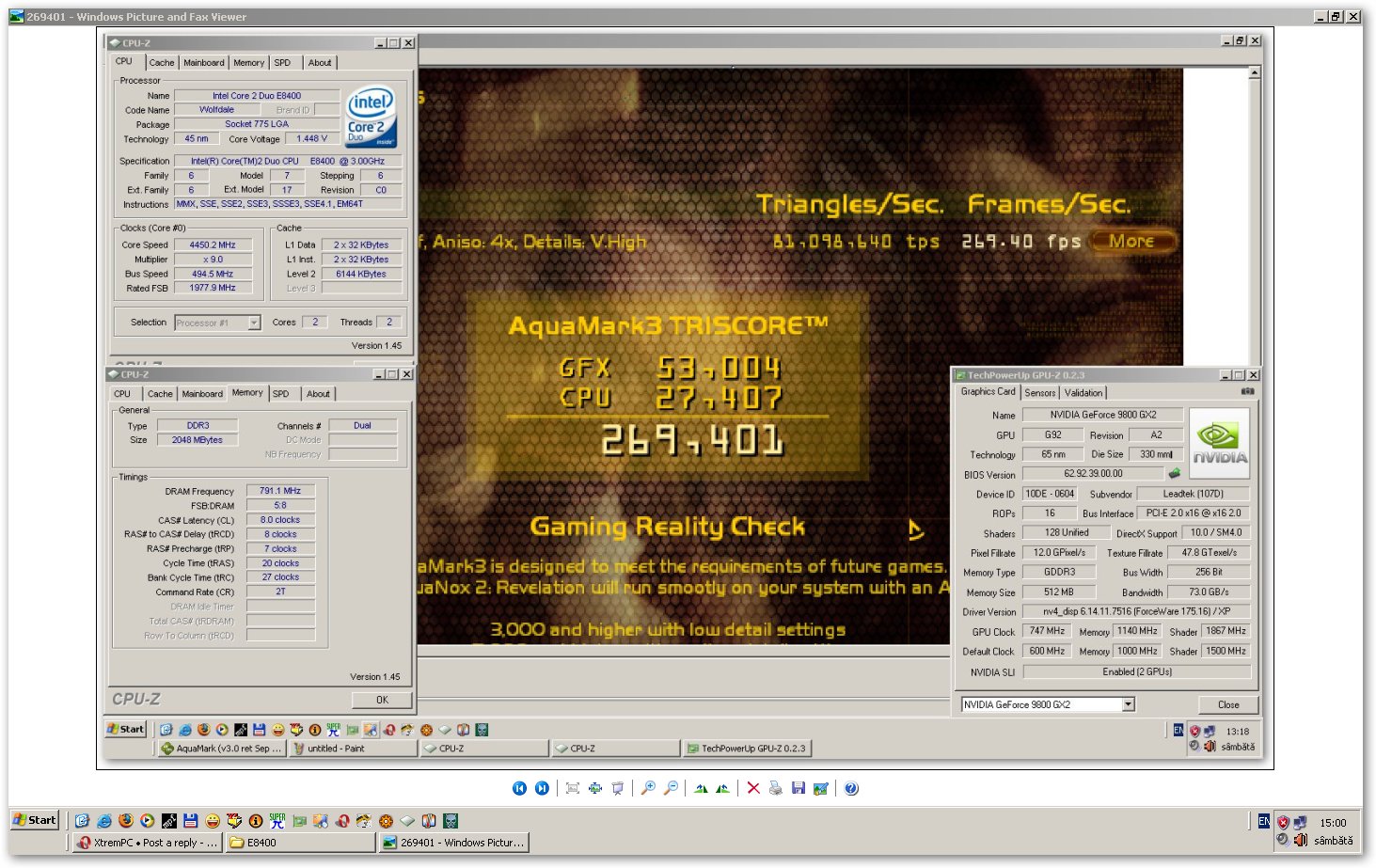The height and width of the screenshot is (868, 1376).
Task: Click the Best Fit viewer toolbar icon
Action: 572,788
